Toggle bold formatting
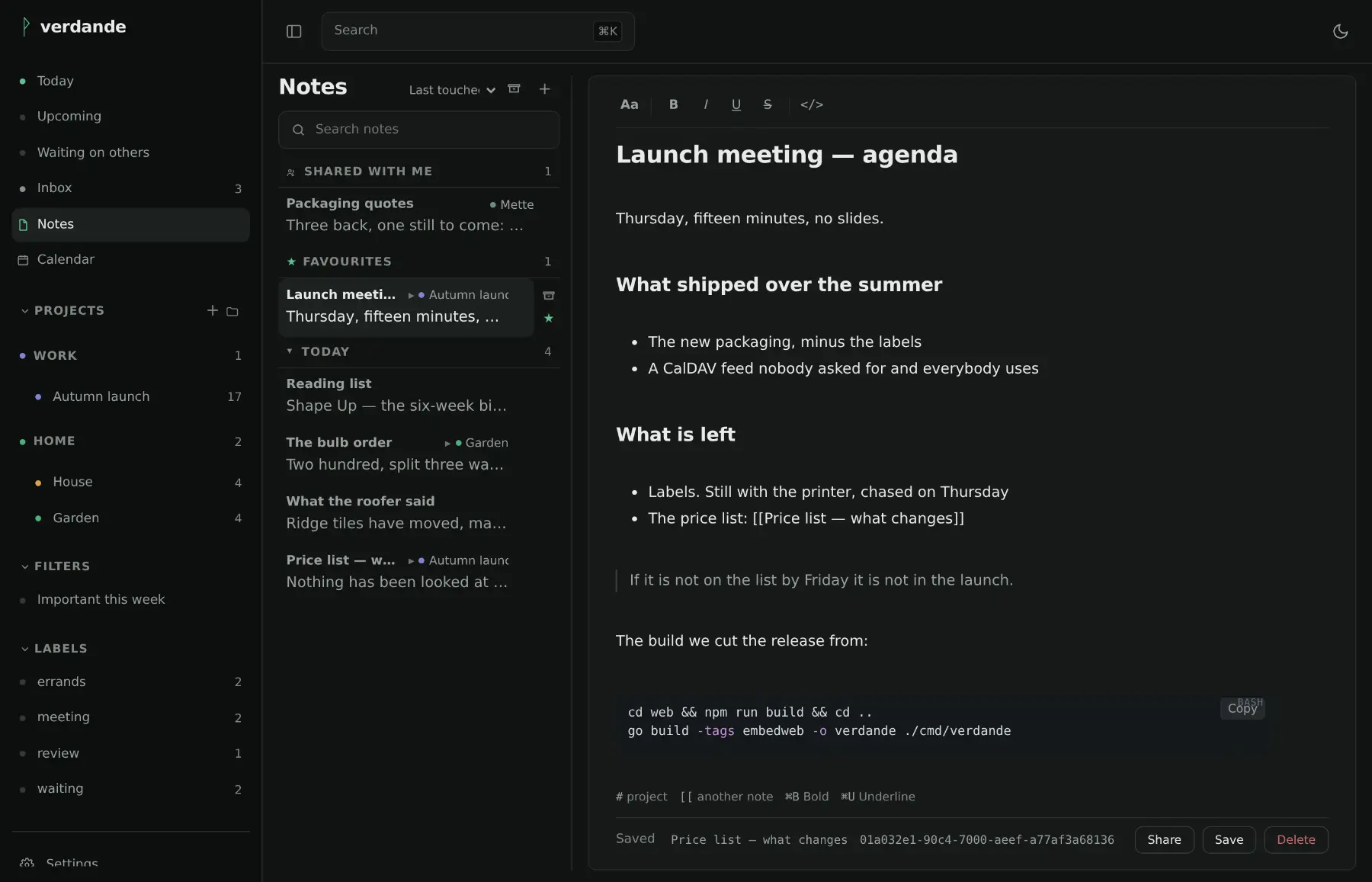This screenshot has height=882, width=1372. pos(673,104)
